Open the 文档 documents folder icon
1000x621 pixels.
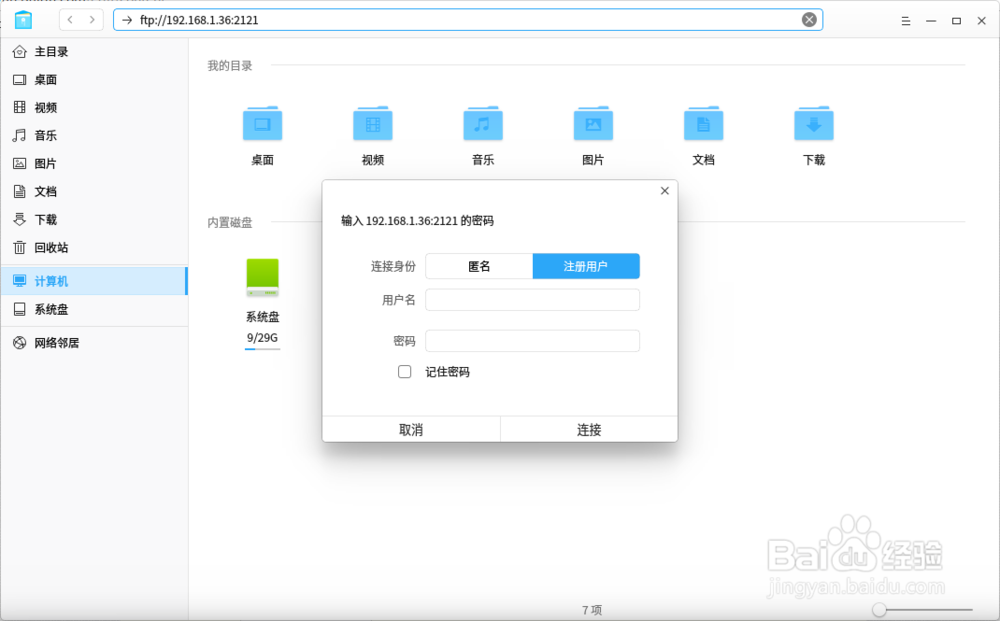pos(703,123)
